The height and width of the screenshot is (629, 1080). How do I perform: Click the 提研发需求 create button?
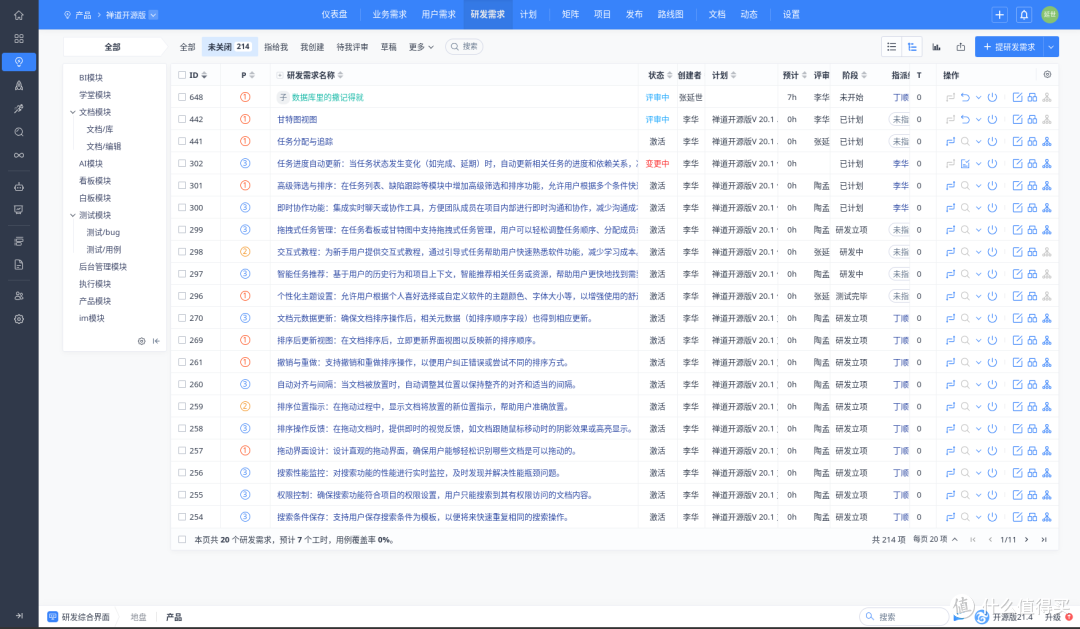(1010, 47)
